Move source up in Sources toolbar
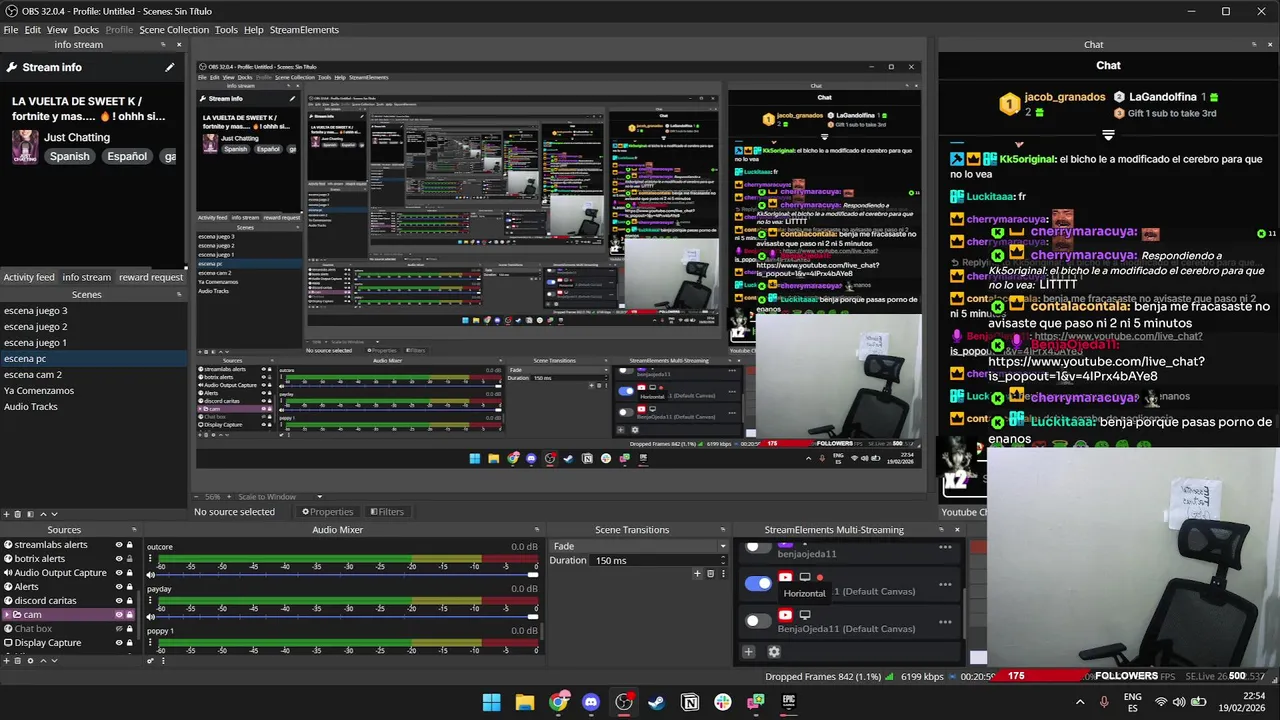Screen dimensions: 1280x720 pyautogui.click(x=42, y=660)
